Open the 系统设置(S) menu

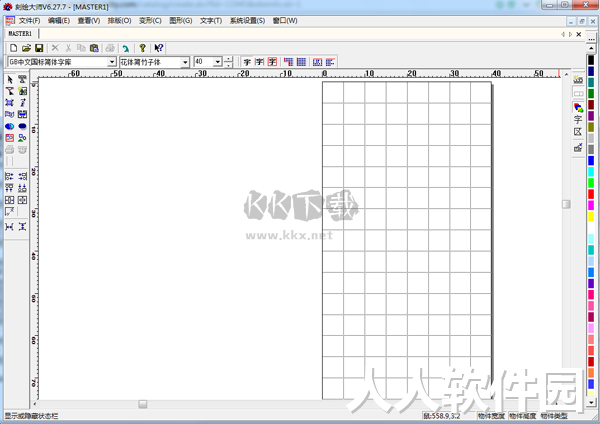(247, 21)
